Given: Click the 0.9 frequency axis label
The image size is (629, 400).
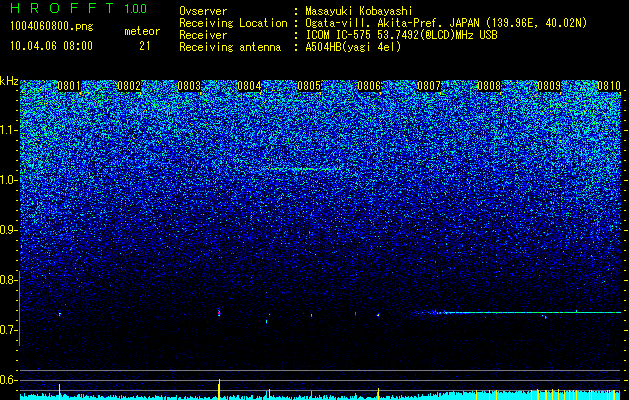Looking at the screenshot, I should 8,230.
